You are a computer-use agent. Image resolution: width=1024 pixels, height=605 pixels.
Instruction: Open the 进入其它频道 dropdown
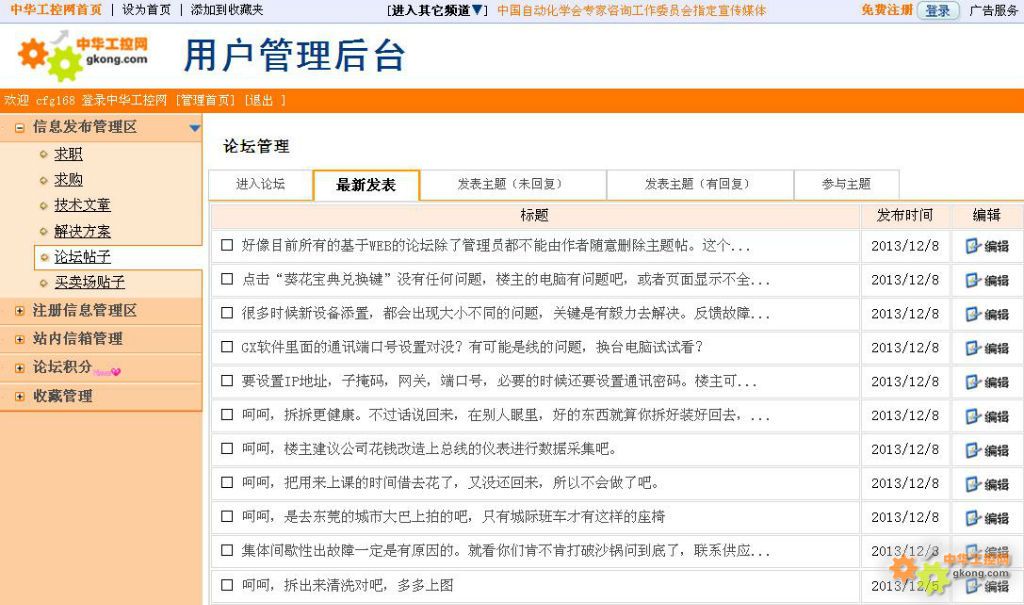point(437,10)
